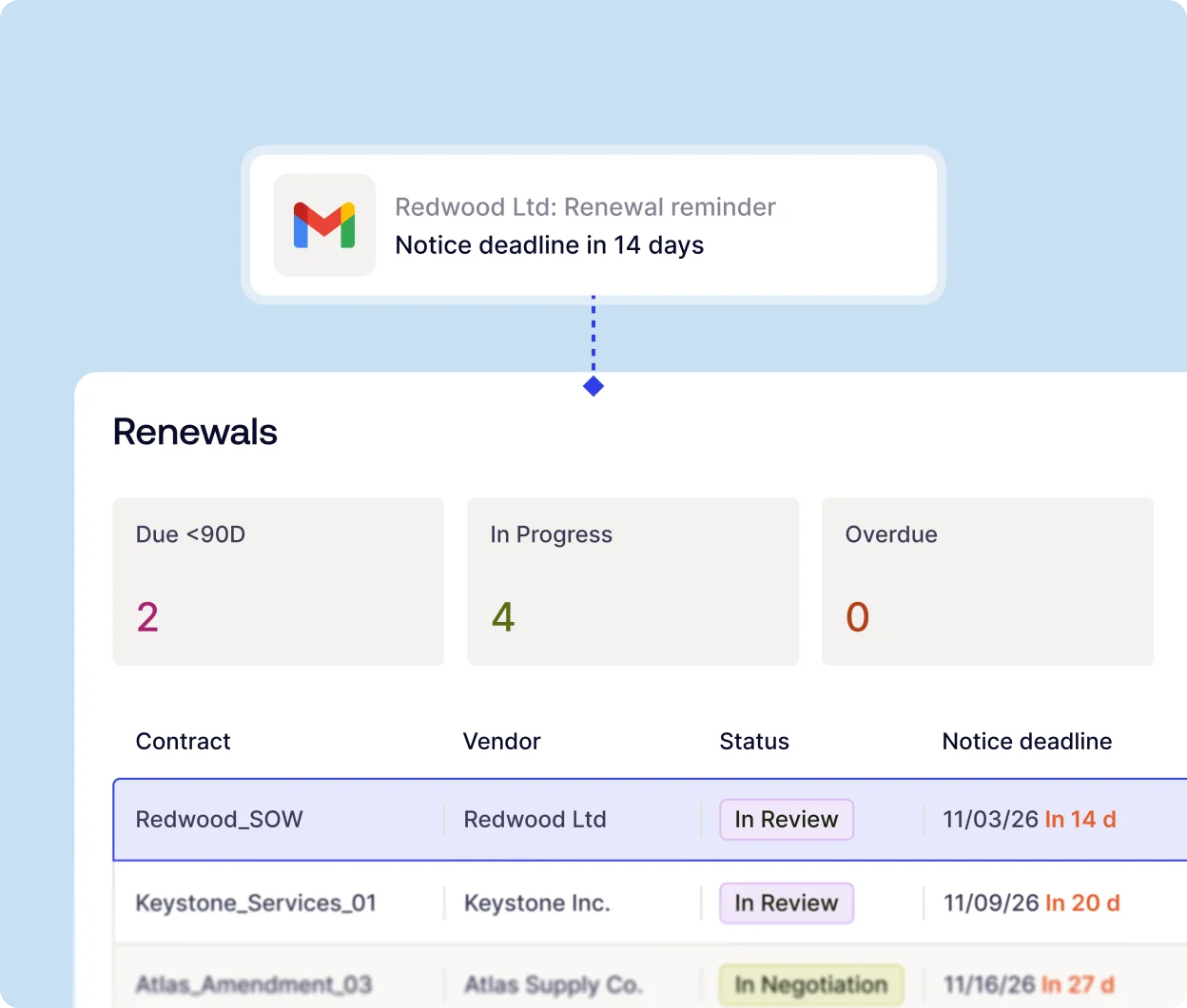Click the Gmail icon in the notification
This screenshot has height=1008, width=1187.
pos(324,225)
